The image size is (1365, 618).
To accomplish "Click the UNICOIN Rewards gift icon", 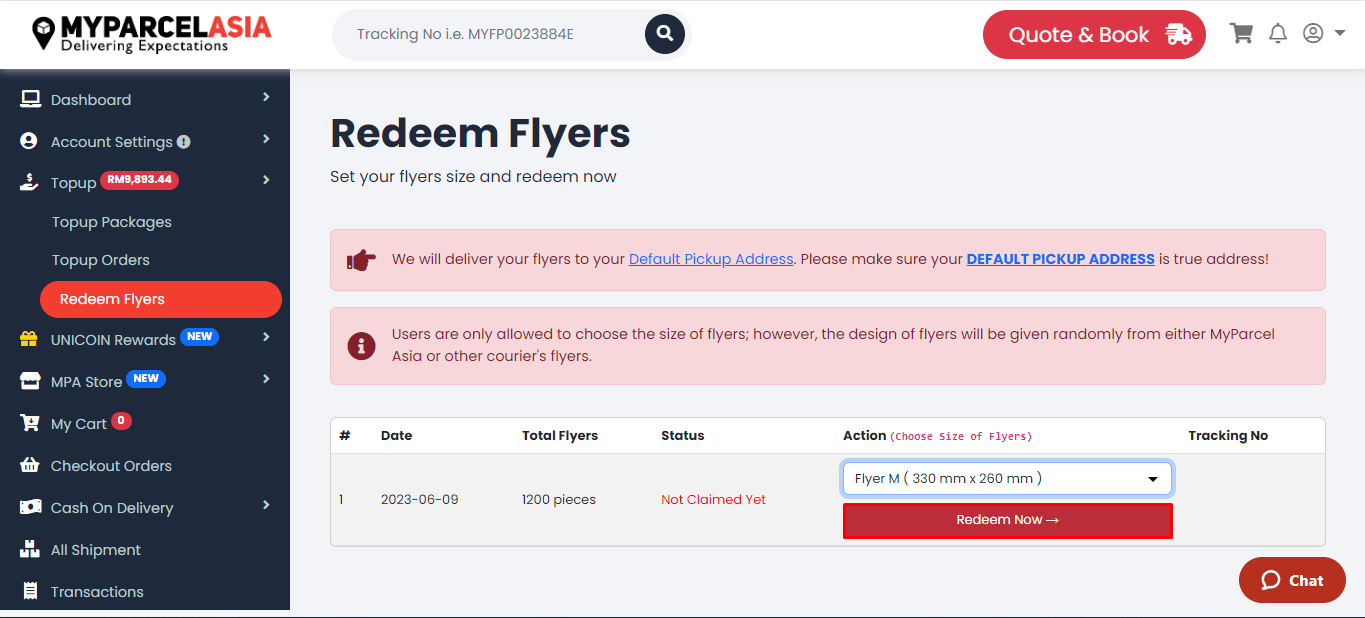I will click(x=29, y=339).
